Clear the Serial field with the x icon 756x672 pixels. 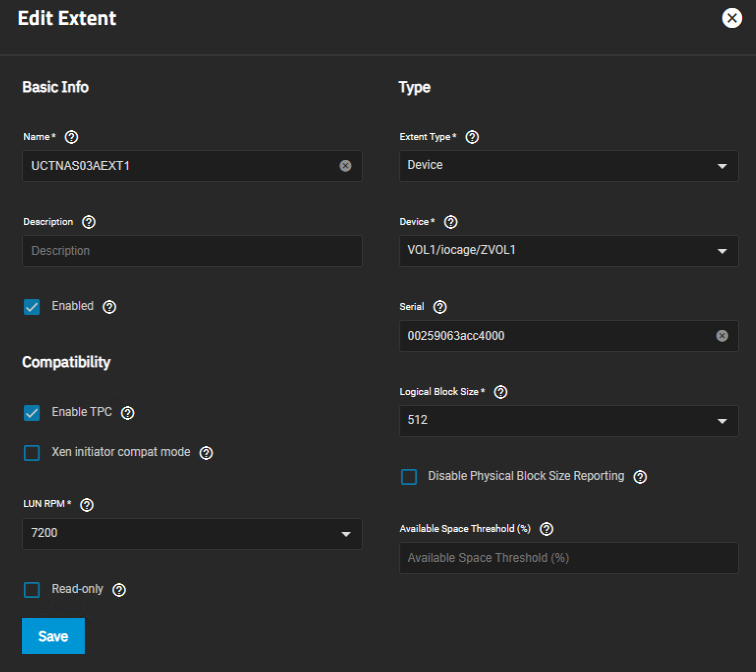[x=722, y=336]
